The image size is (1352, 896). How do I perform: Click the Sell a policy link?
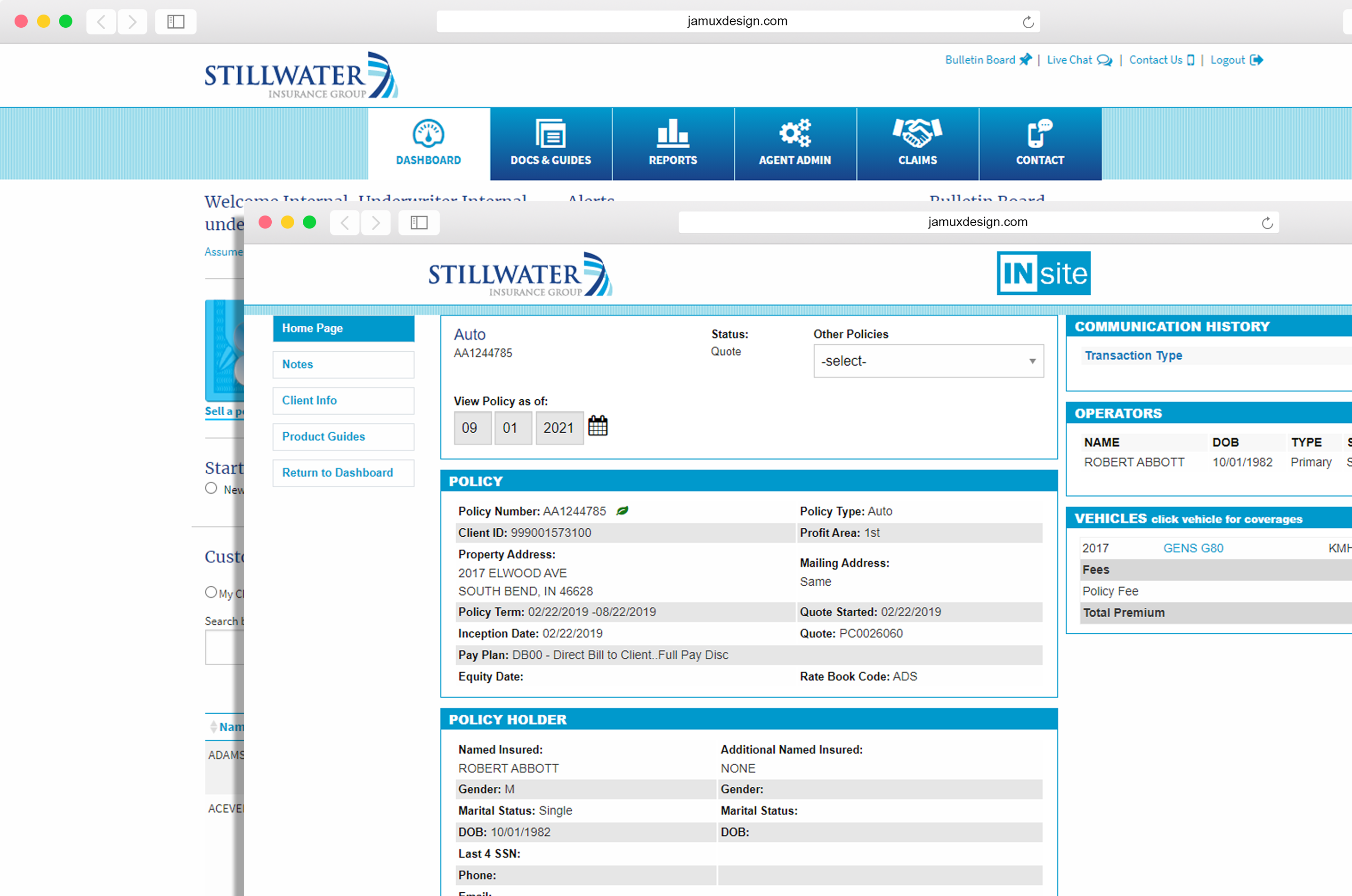tap(224, 412)
